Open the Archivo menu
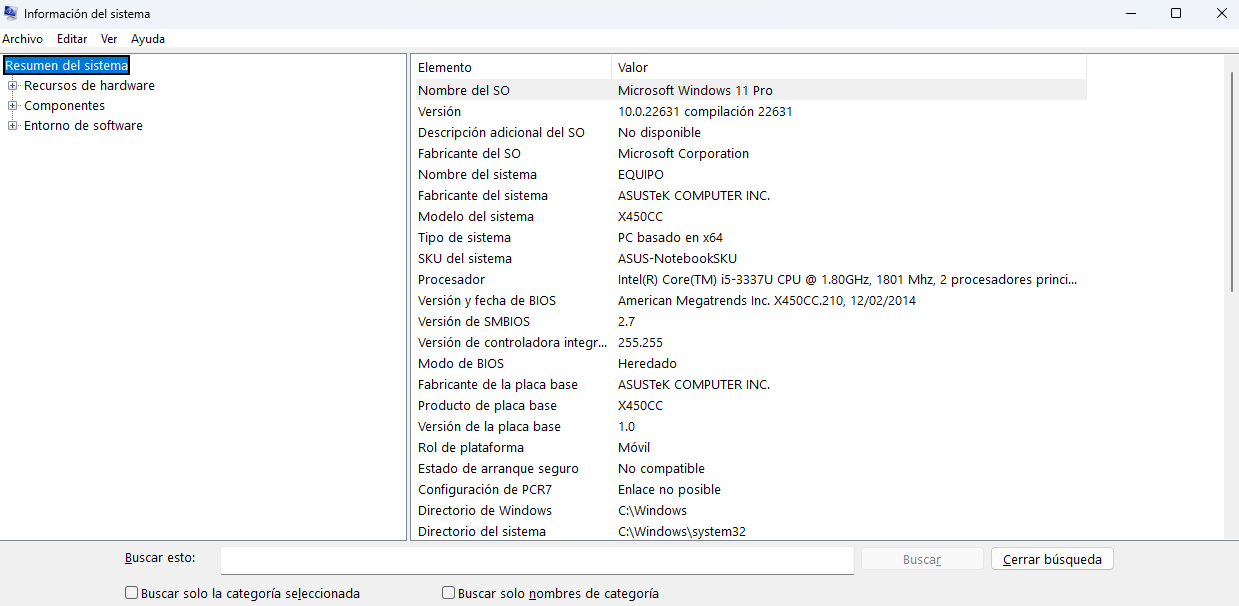This screenshot has width=1239, height=606. (x=22, y=39)
